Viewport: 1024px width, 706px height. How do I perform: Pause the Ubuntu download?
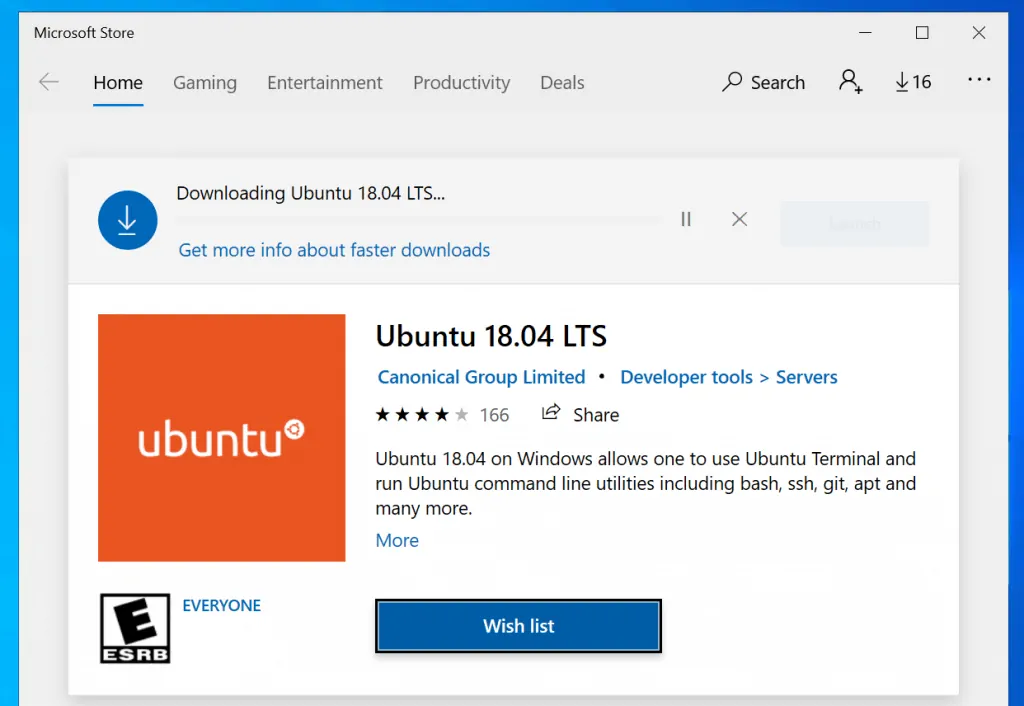point(686,219)
